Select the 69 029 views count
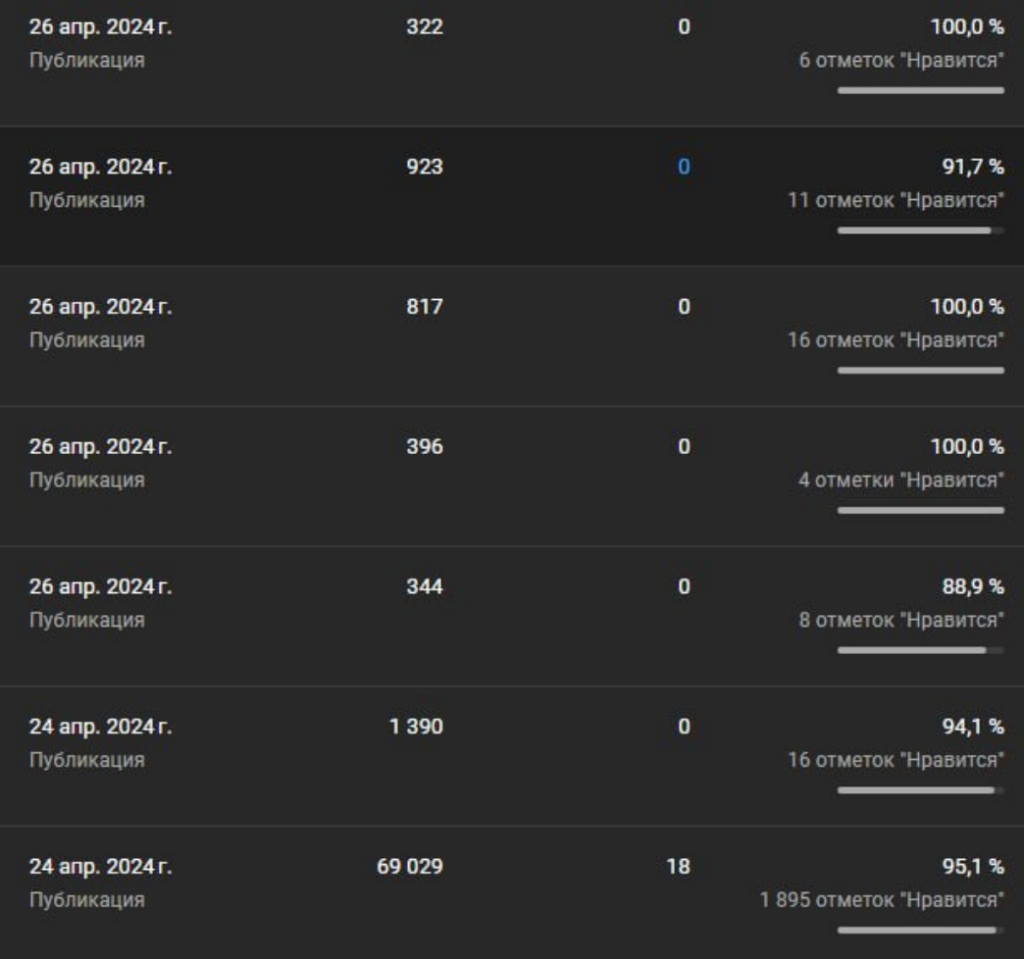 pyautogui.click(x=409, y=866)
